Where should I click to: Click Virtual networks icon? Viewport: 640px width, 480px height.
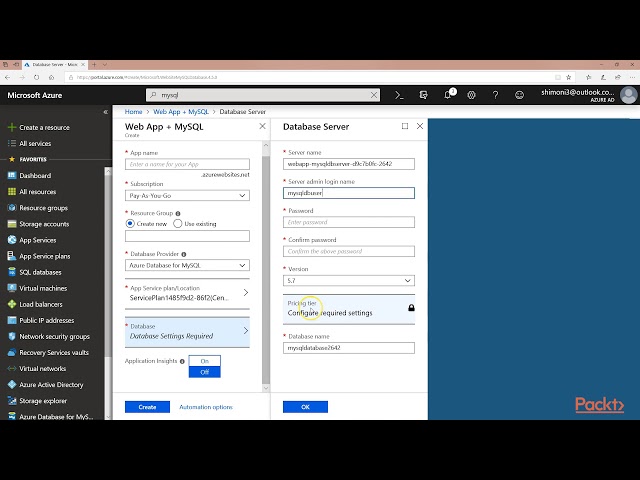(12, 368)
